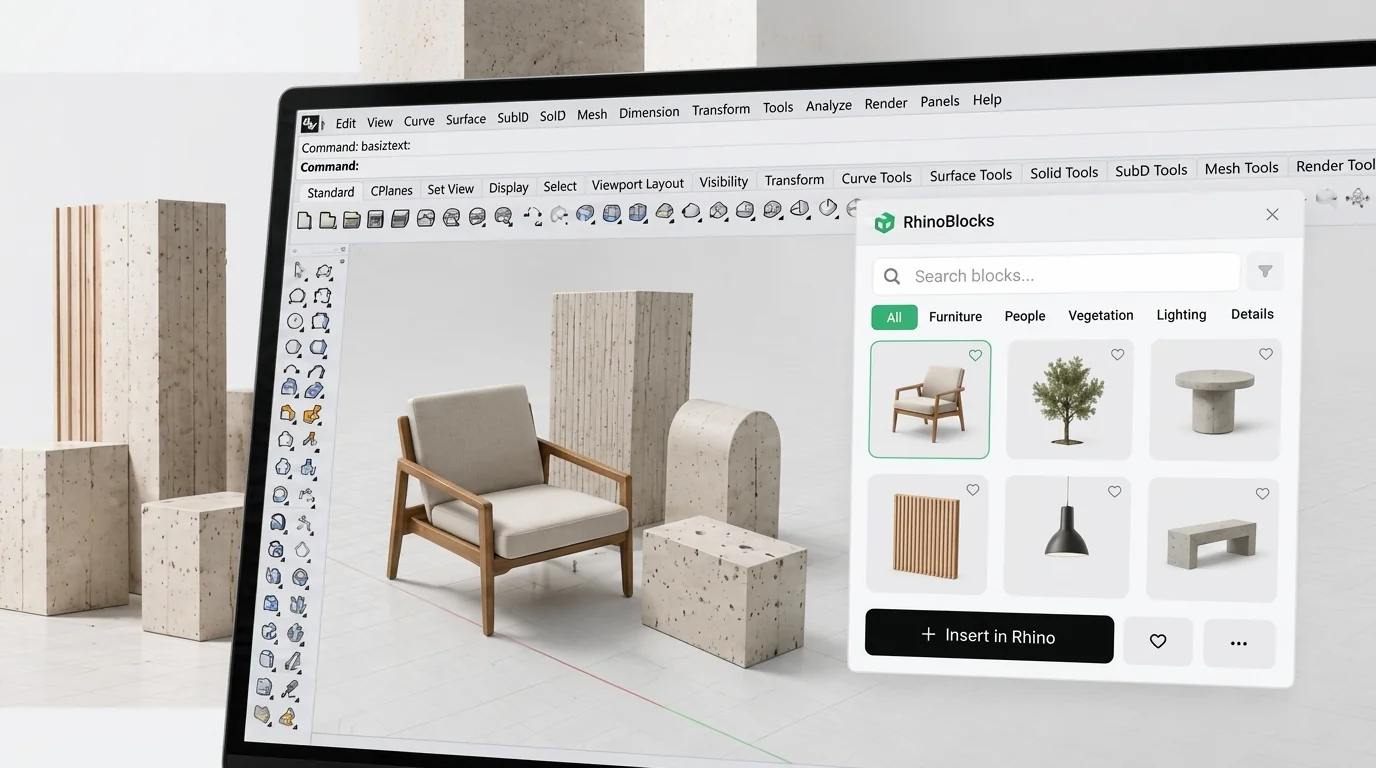Open the Panels menu
This screenshot has width=1376, height=768.
940,101
